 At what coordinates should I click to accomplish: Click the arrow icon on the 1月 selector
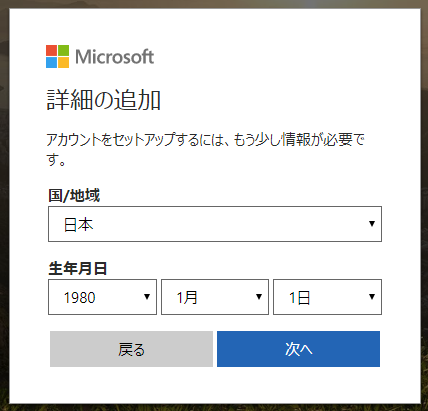click(259, 297)
